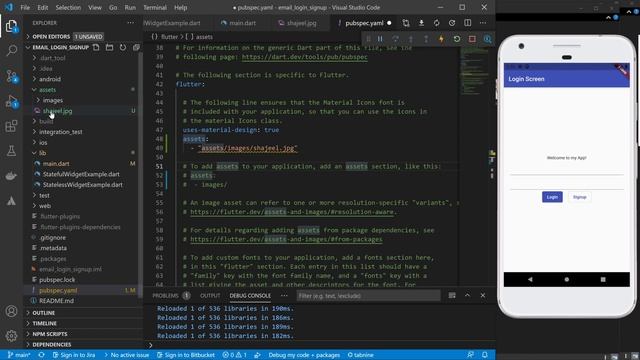Collapse the assets folder

(x=47, y=89)
